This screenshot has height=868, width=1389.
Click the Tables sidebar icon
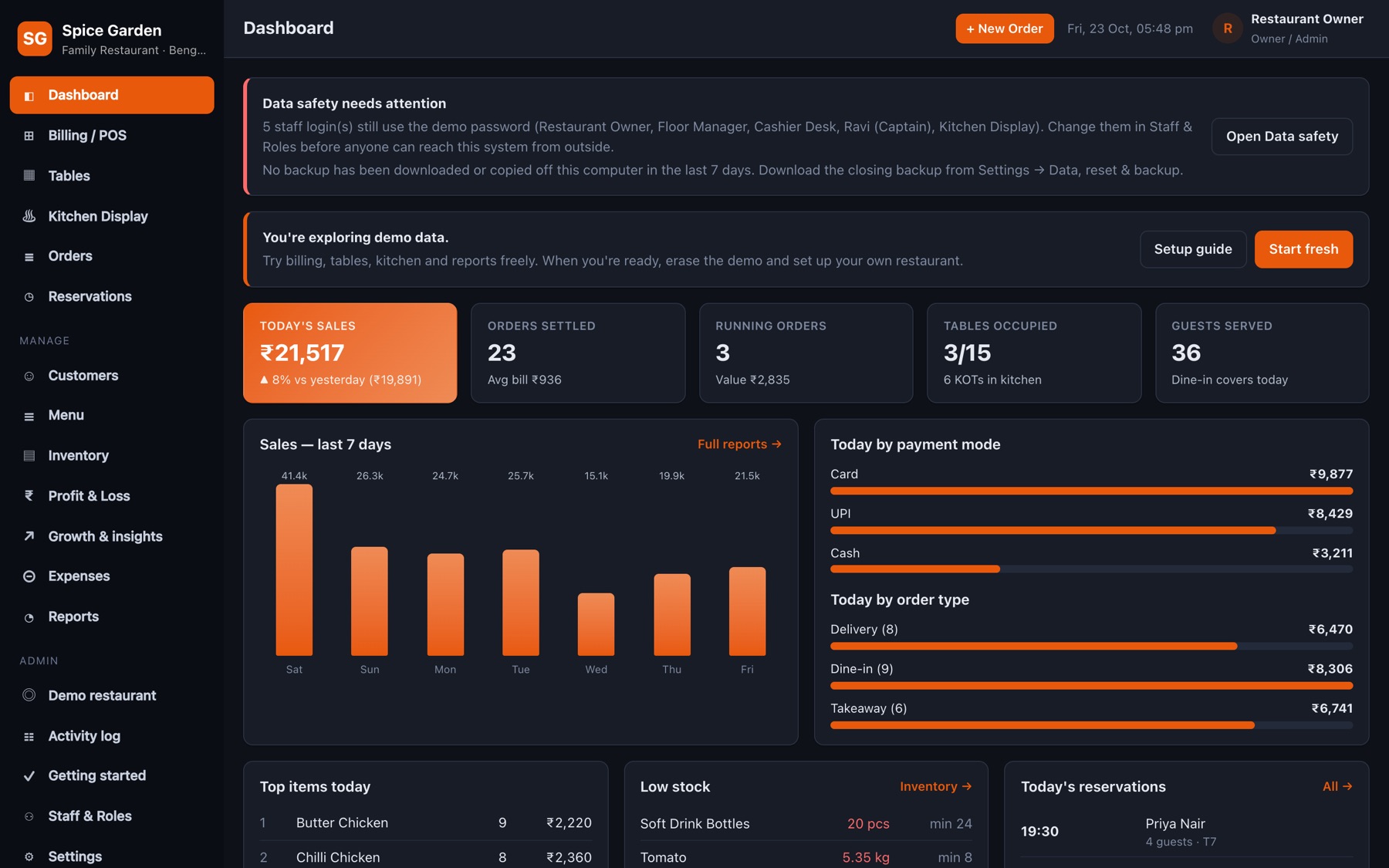29,176
